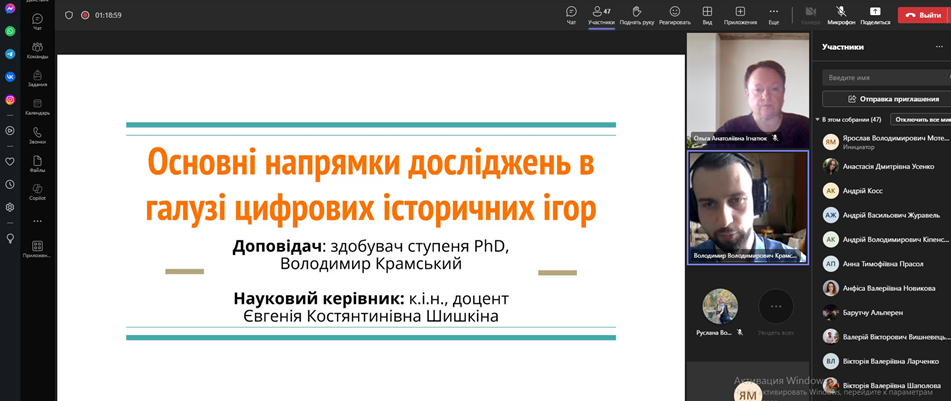Toggle the Участники participants panel

click(x=601, y=14)
